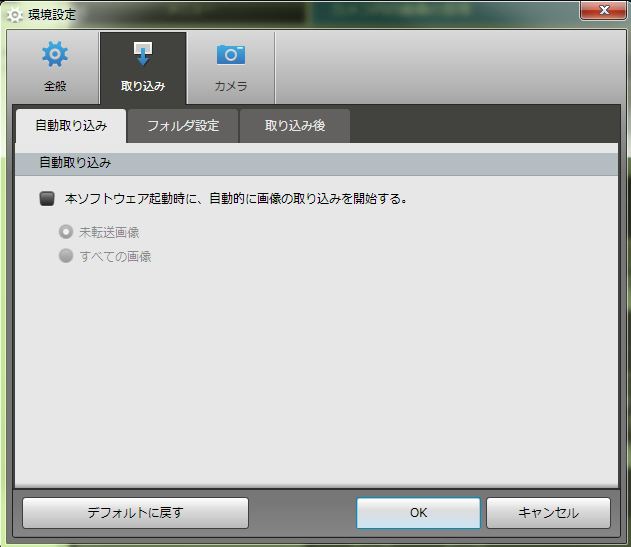Viewport: 631px width, 547px height.
Task: Select the すべての画像 radio button
Action: 66,256
